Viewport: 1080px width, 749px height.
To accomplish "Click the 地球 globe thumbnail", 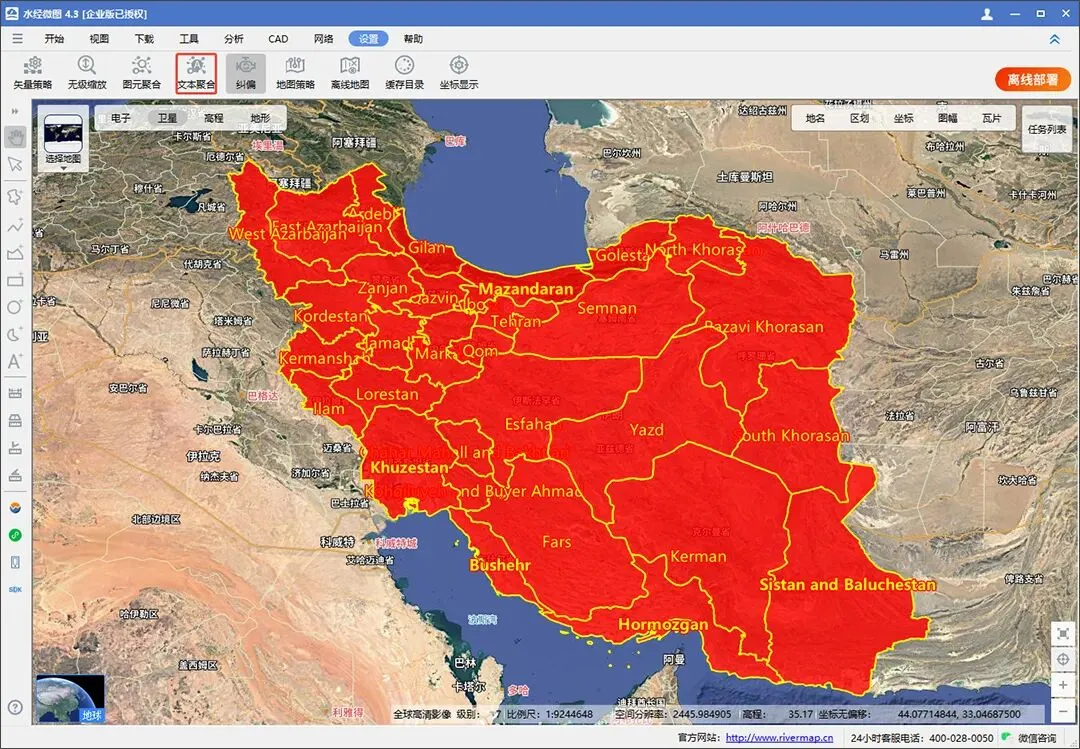I will point(70,698).
